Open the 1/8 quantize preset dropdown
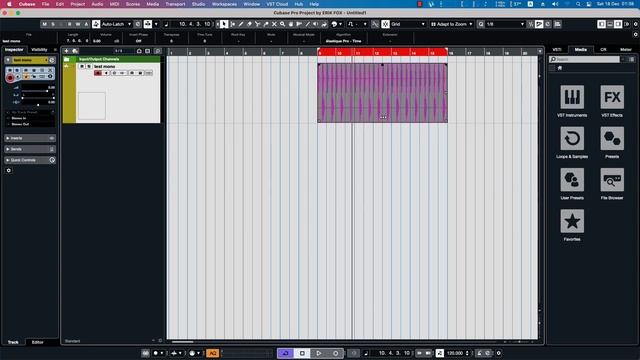640x360 pixels. pyautogui.click(x=505, y=24)
